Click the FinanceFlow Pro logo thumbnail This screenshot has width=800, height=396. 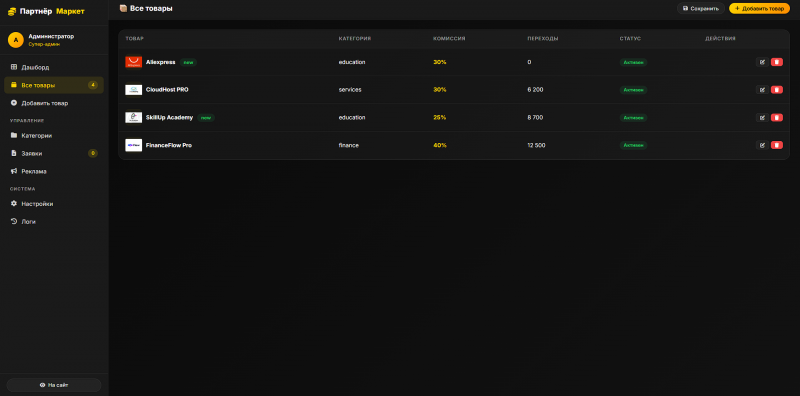134,145
